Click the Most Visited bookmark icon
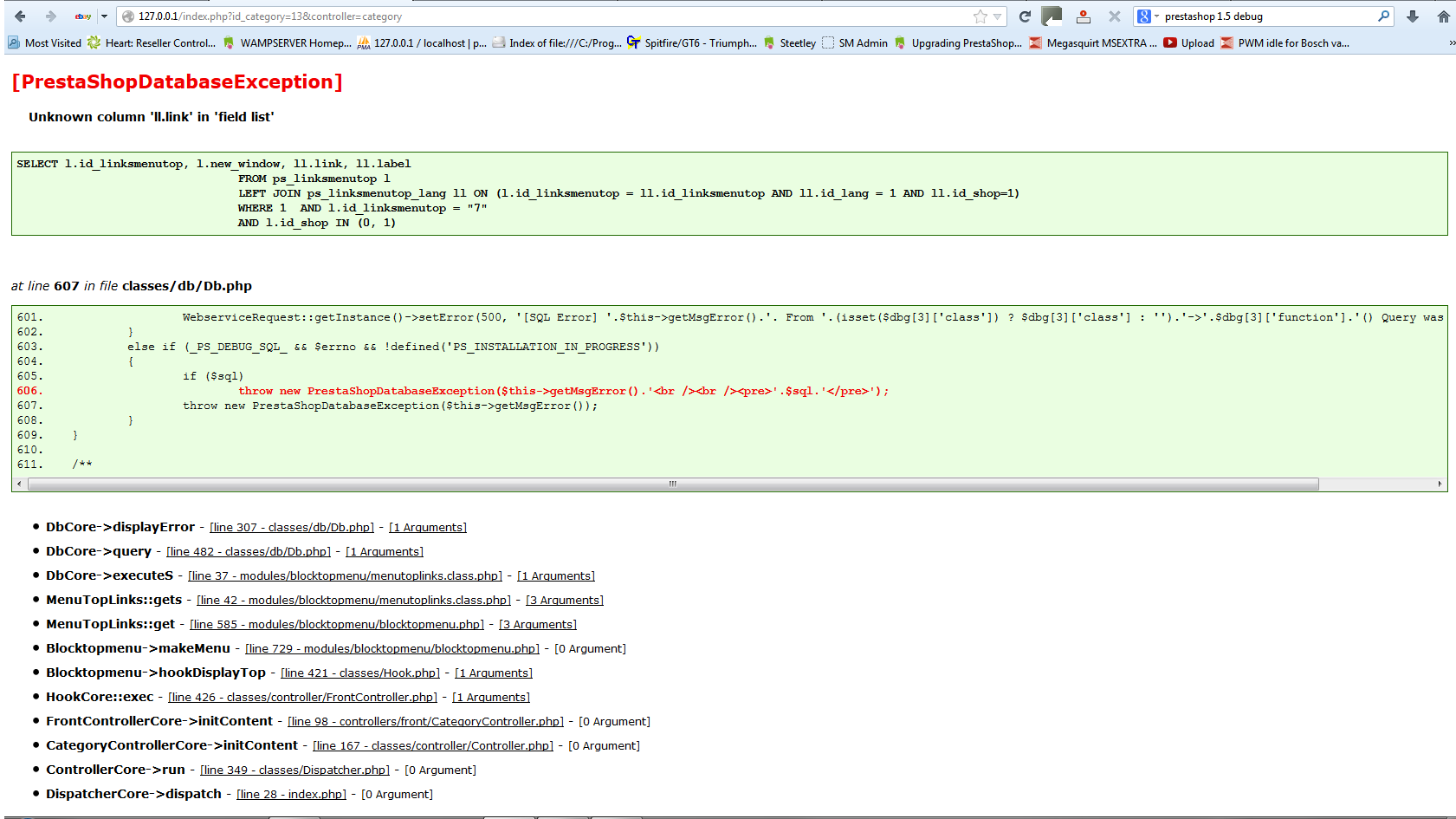 14,43
